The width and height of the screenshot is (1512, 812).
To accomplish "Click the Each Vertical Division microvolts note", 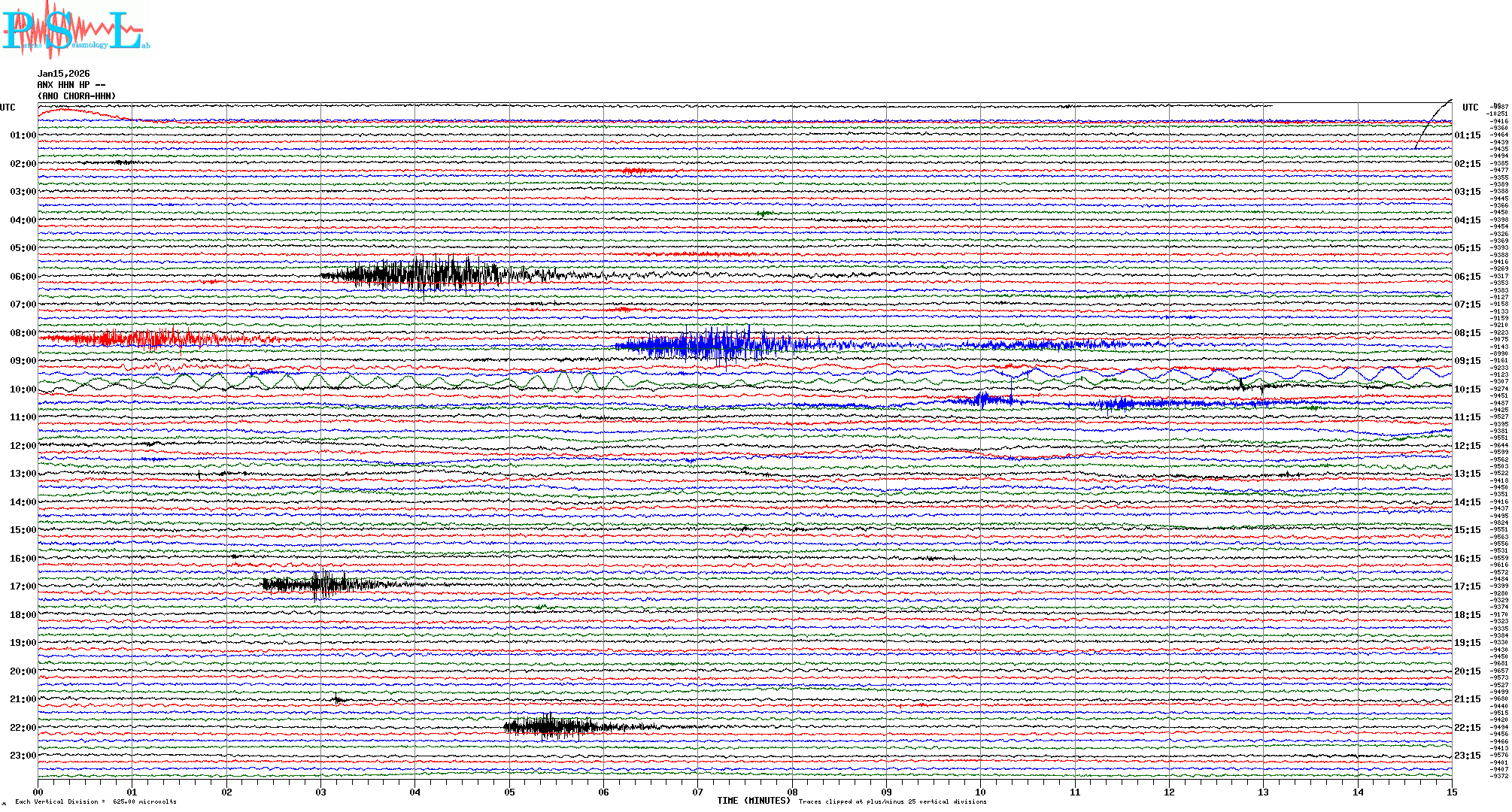I will [96, 801].
